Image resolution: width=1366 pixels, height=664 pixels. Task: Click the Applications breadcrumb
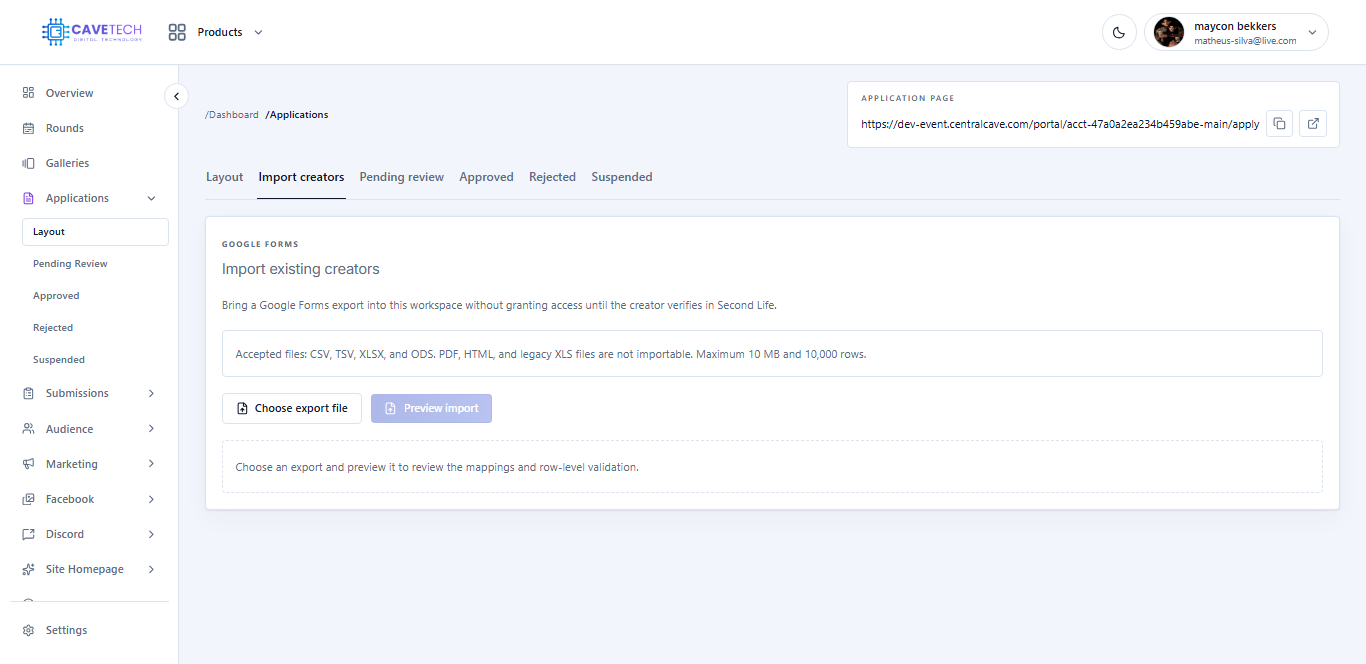pos(297,115)
